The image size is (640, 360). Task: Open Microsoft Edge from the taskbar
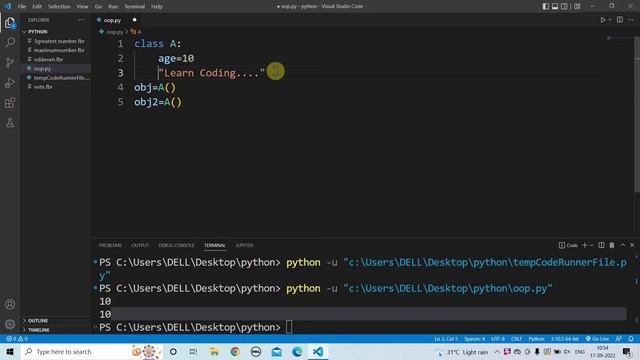tap(297, 351)
